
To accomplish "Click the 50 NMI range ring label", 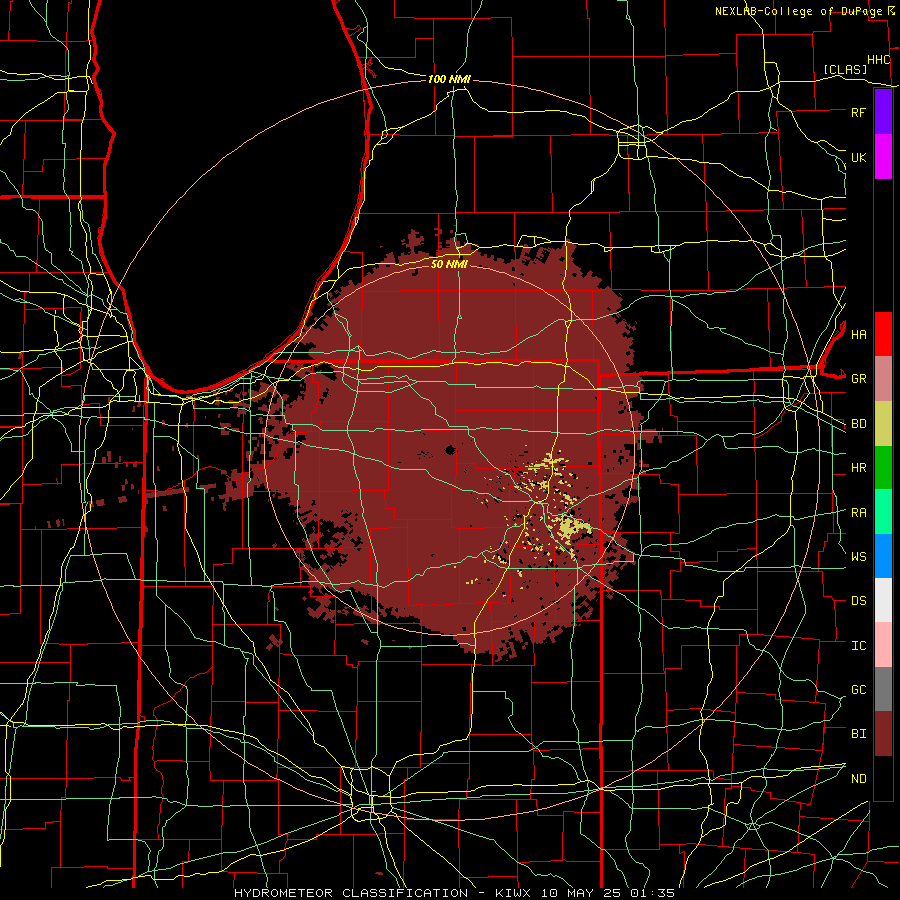I will [449, 264].
